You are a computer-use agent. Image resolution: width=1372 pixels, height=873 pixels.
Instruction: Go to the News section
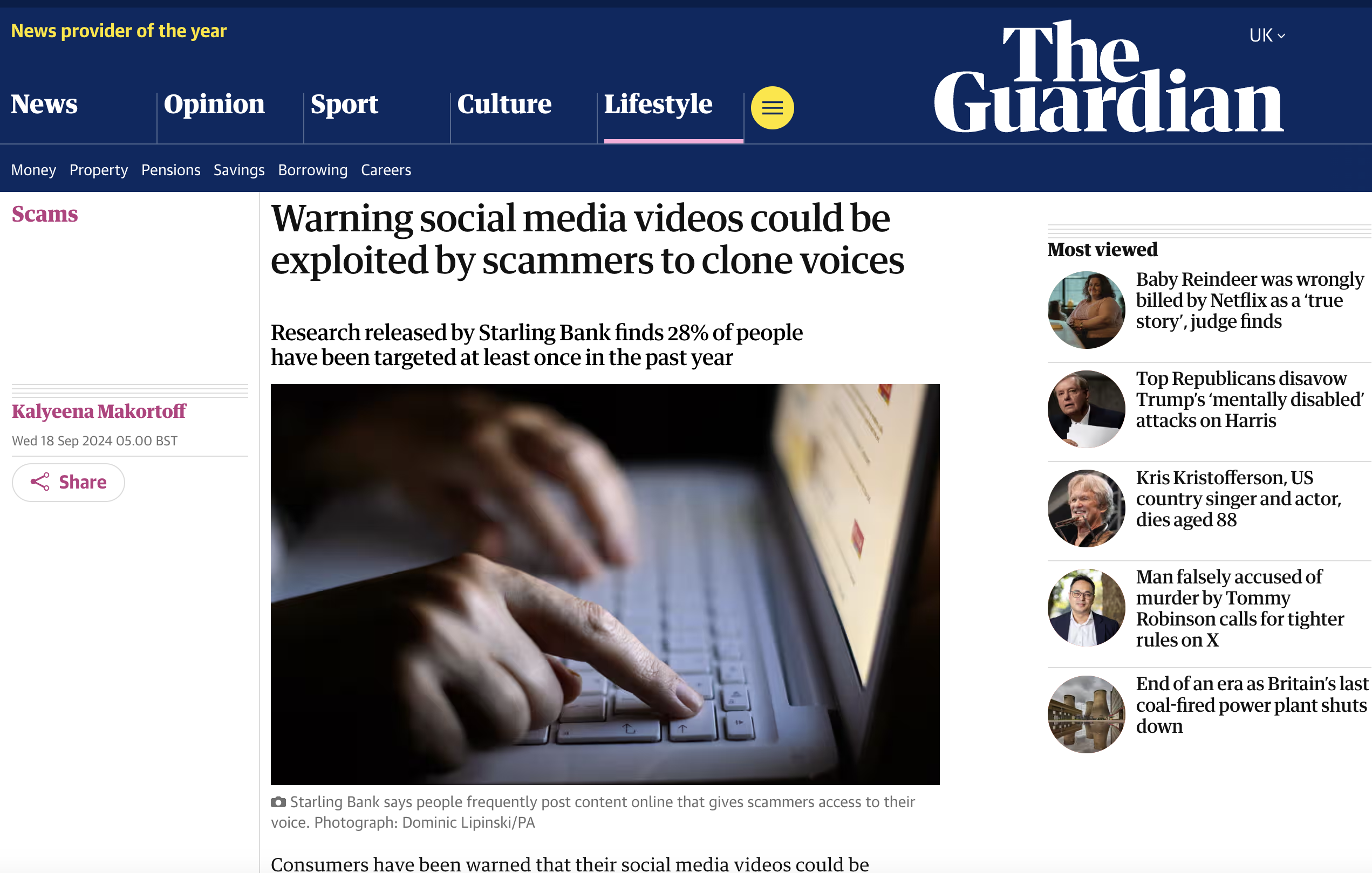click(x=44, y=104)
